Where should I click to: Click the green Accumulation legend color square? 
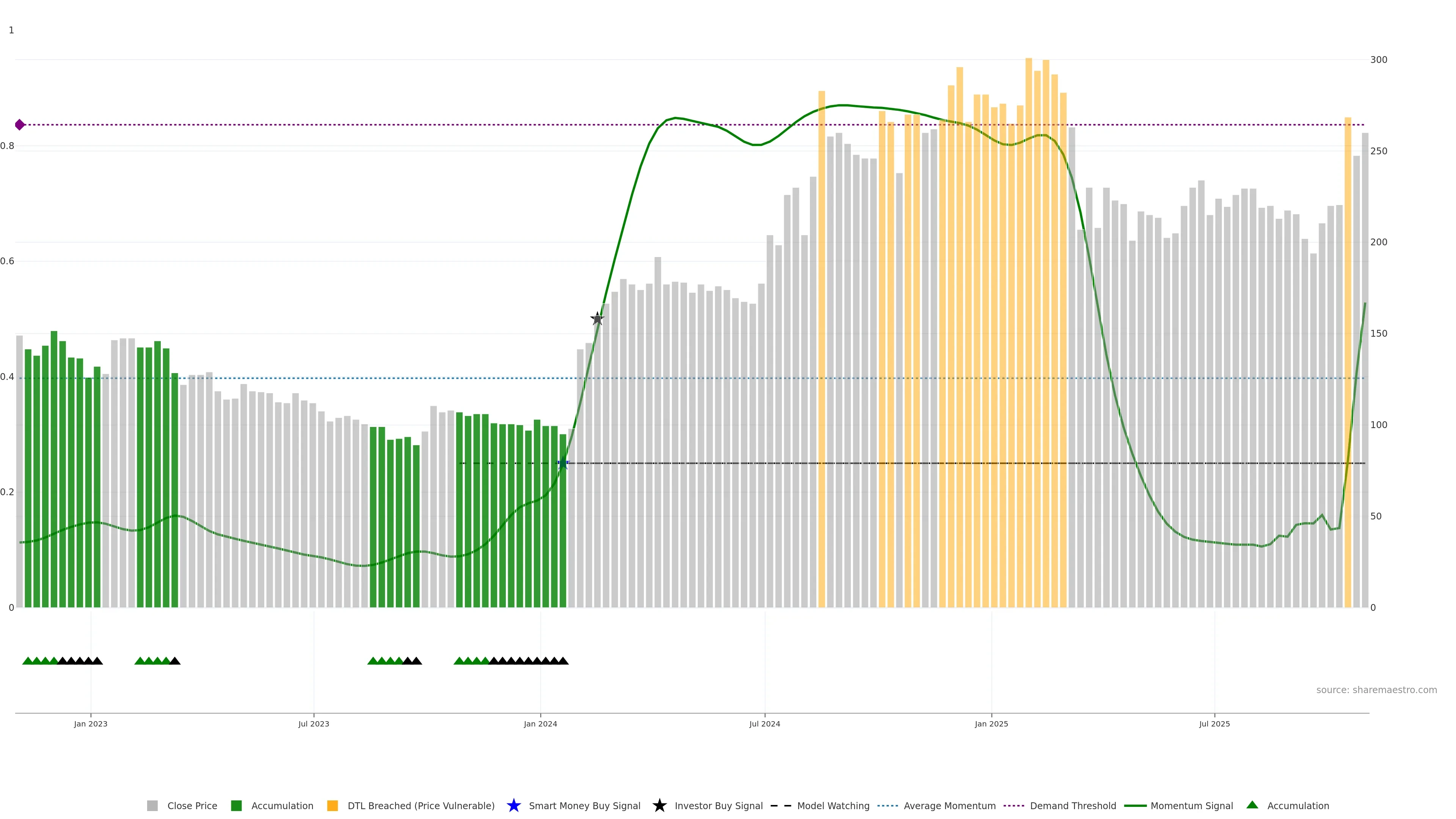point(236,805)
